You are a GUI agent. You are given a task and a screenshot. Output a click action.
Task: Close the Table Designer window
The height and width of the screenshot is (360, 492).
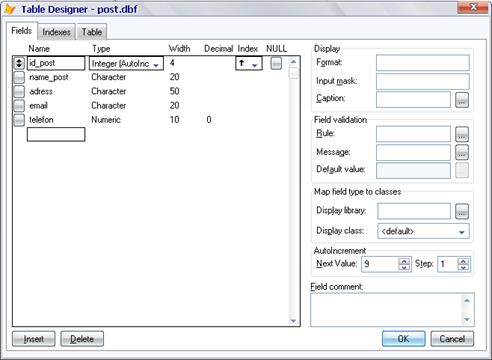[474, 7]
